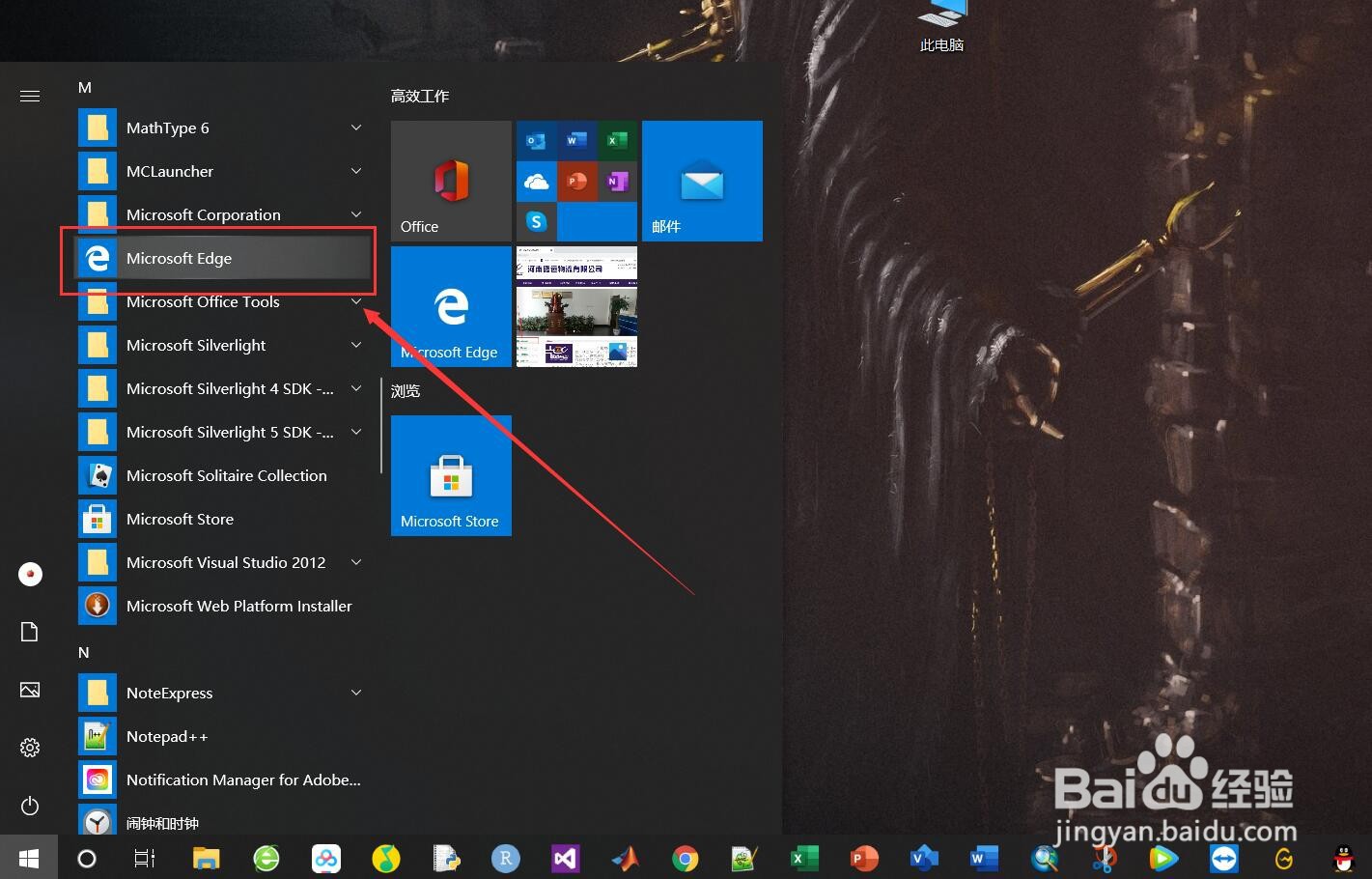Expand the Microsoft Silverlight 5 SDK chevron
1372x879 pixels.
tap(356, 432)
